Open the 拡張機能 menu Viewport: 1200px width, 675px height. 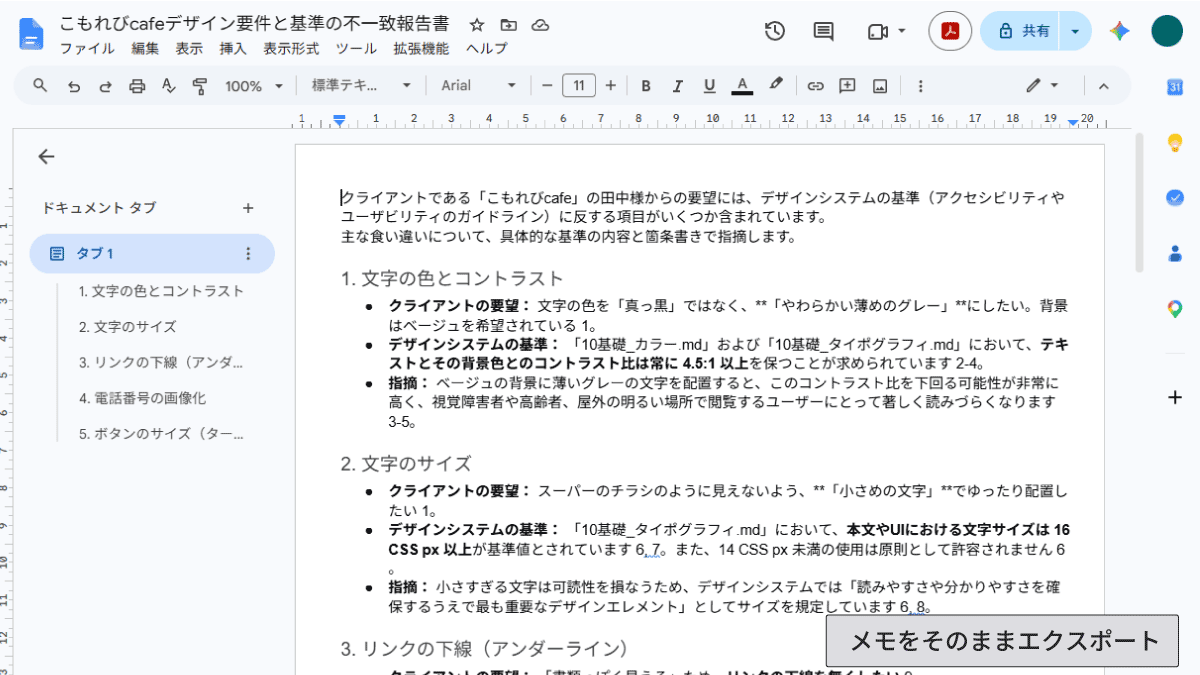(421, 48)
